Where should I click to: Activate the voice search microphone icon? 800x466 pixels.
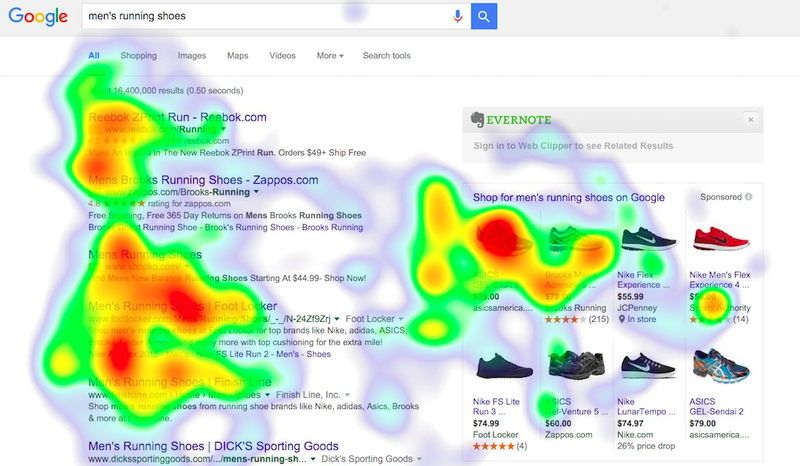click(x=458, y=16)
